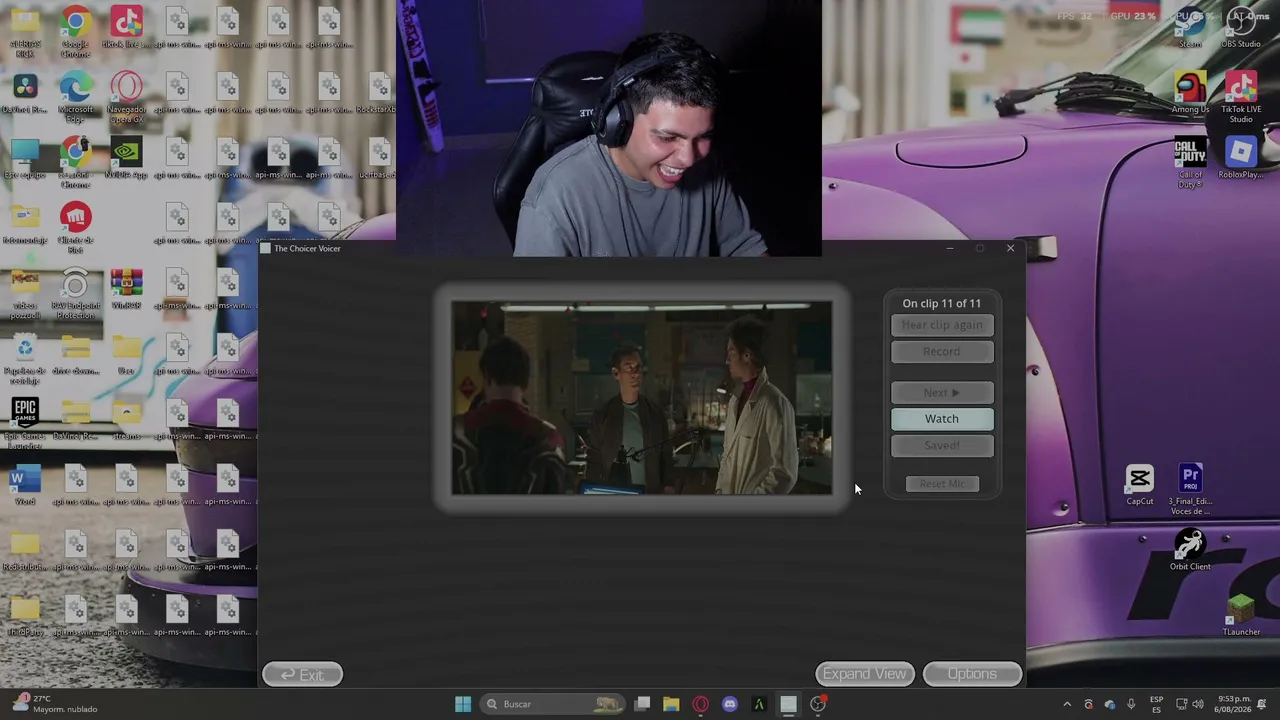Select the RAV Endpoint Protection desktop icon
Image resolution: width=1280 pixels, height=720 pixels.
point(75,294)
